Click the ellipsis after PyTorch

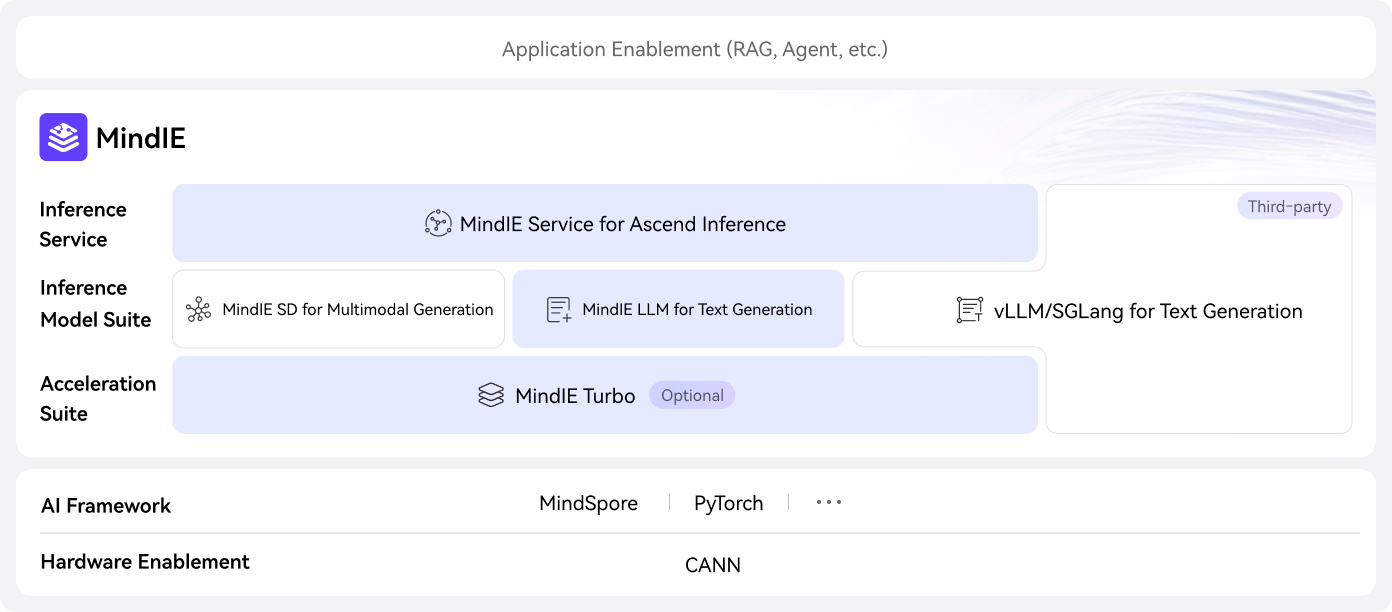[x=829, y=503]
